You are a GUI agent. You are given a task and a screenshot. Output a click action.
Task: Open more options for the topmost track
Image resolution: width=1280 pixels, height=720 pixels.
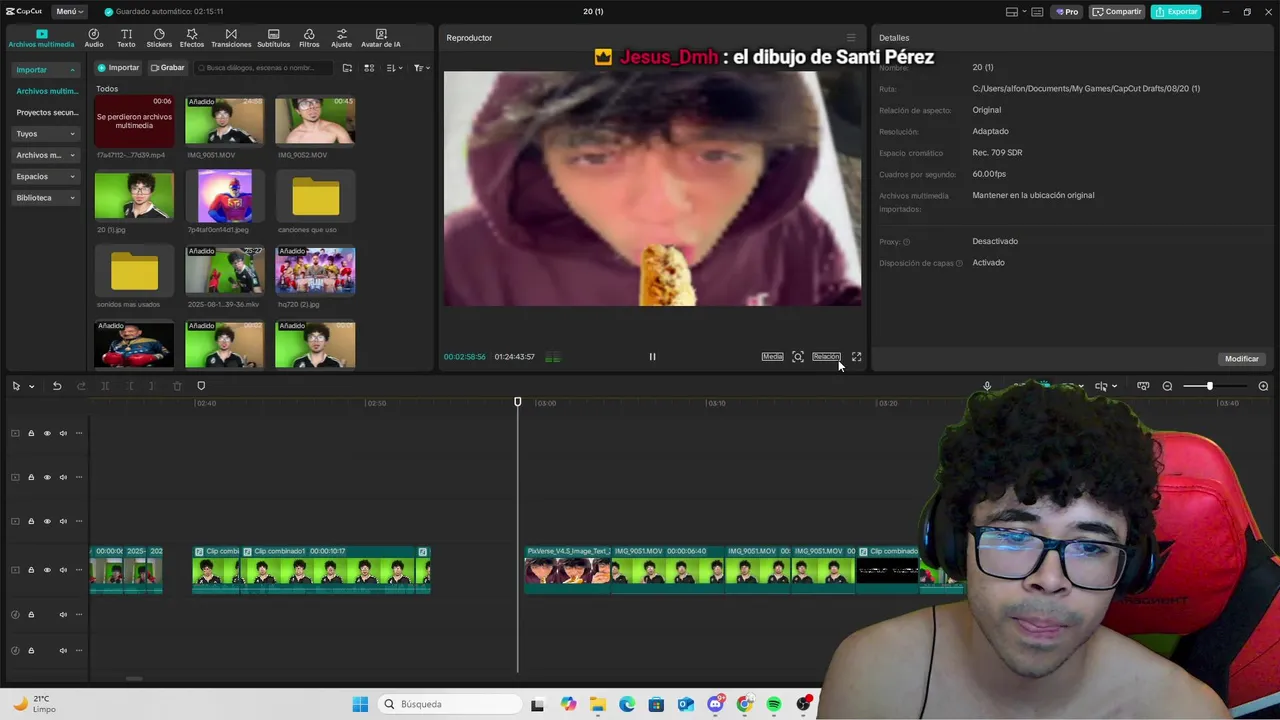[x=79, y=433]
